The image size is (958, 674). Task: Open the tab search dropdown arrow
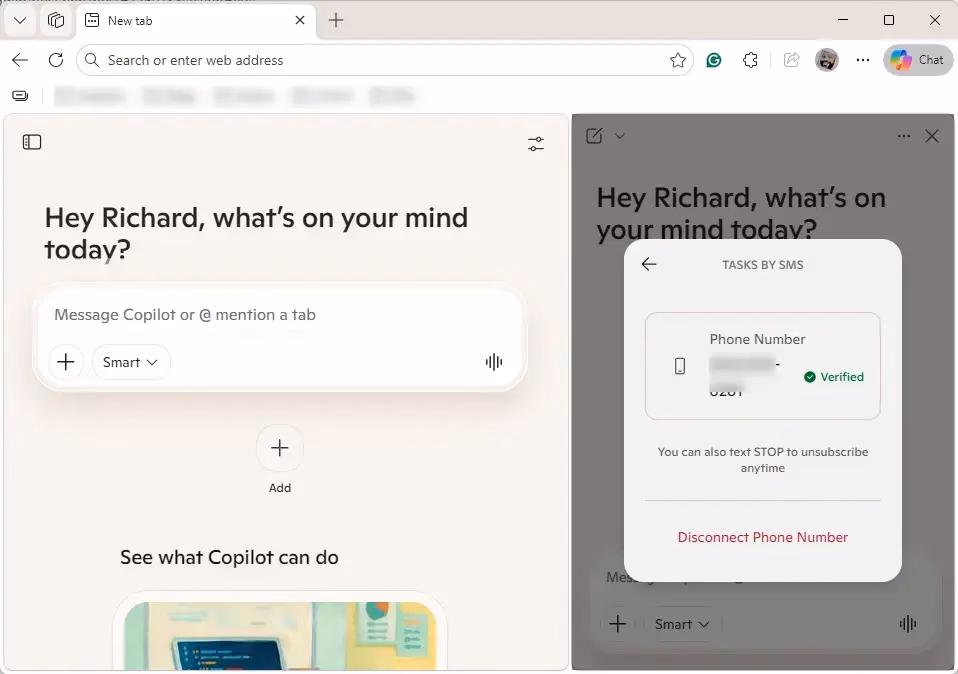point(19,20)
